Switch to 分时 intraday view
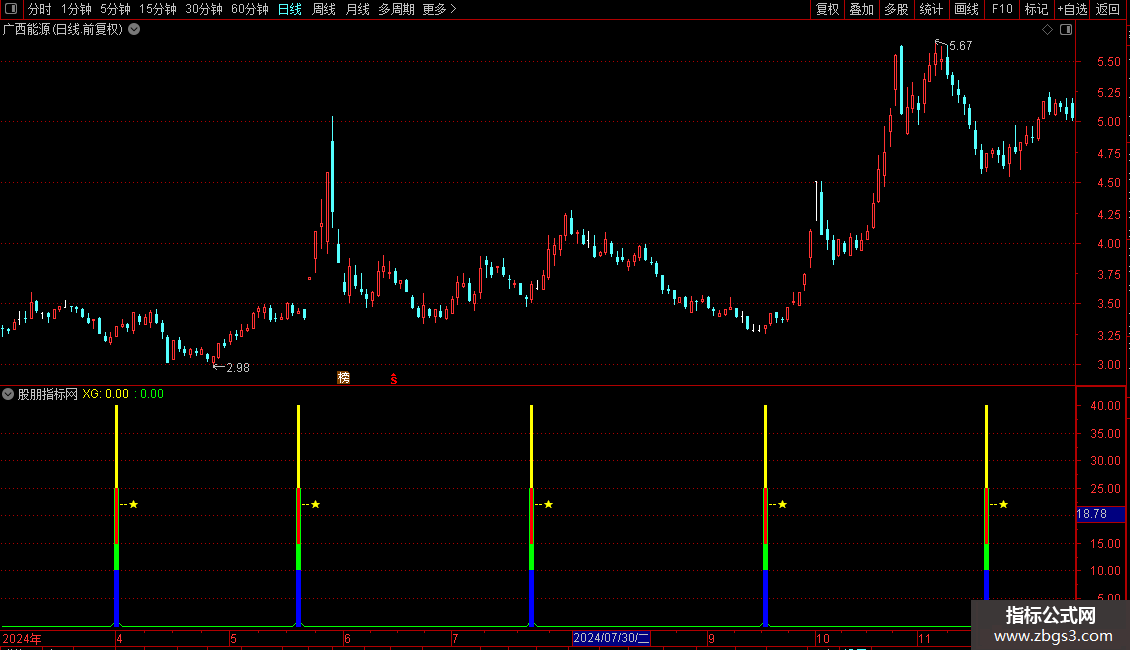The height and width of the screenshot is (650, 1130). click(40, 9)
